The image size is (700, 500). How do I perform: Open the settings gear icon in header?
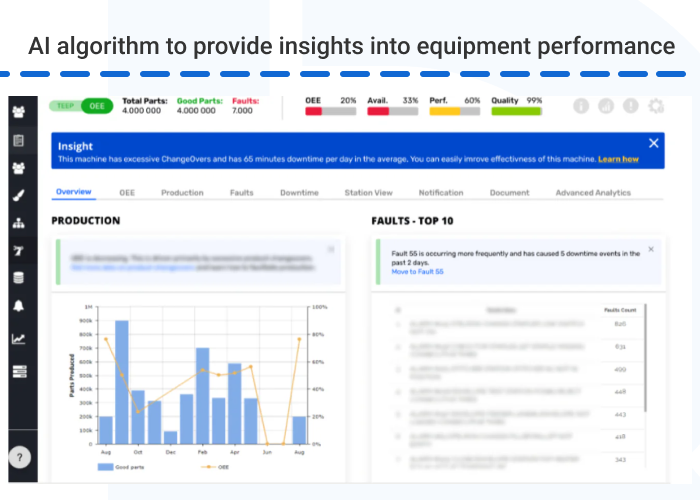(656, 106)
